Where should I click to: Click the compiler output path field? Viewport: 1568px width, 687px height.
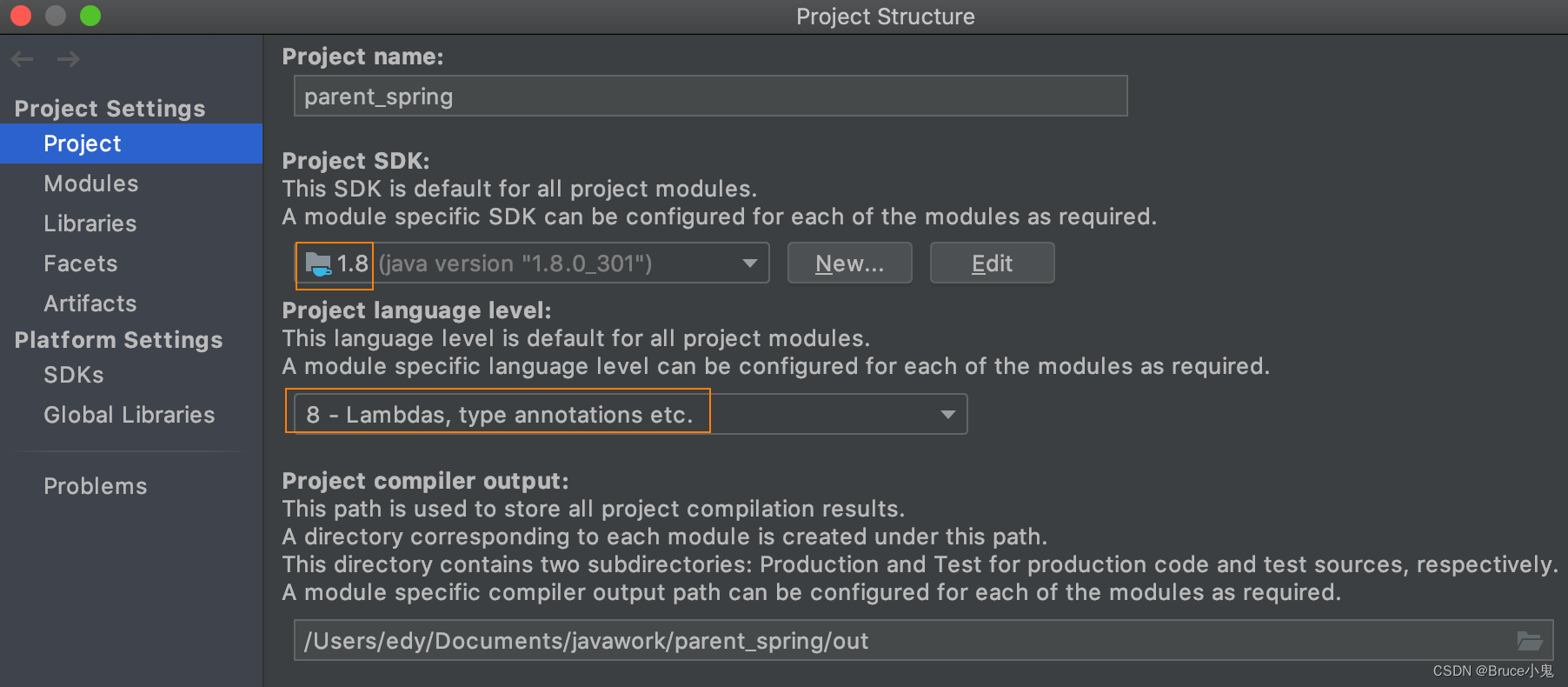pos(923,641)
